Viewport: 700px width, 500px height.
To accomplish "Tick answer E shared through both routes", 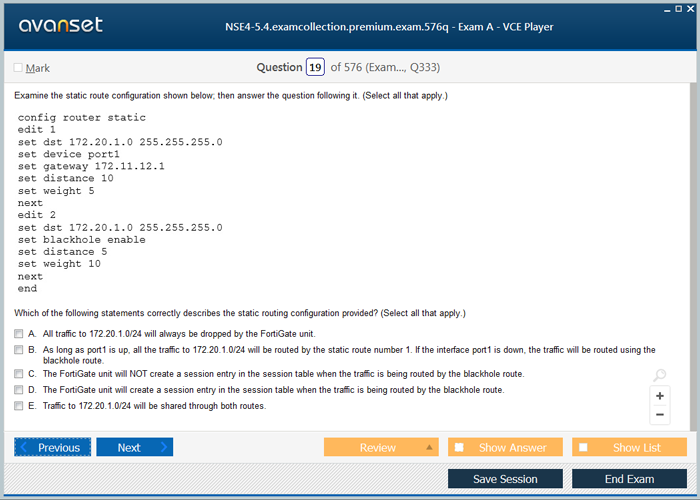I will pyautogui.click(x=18, y=406).
